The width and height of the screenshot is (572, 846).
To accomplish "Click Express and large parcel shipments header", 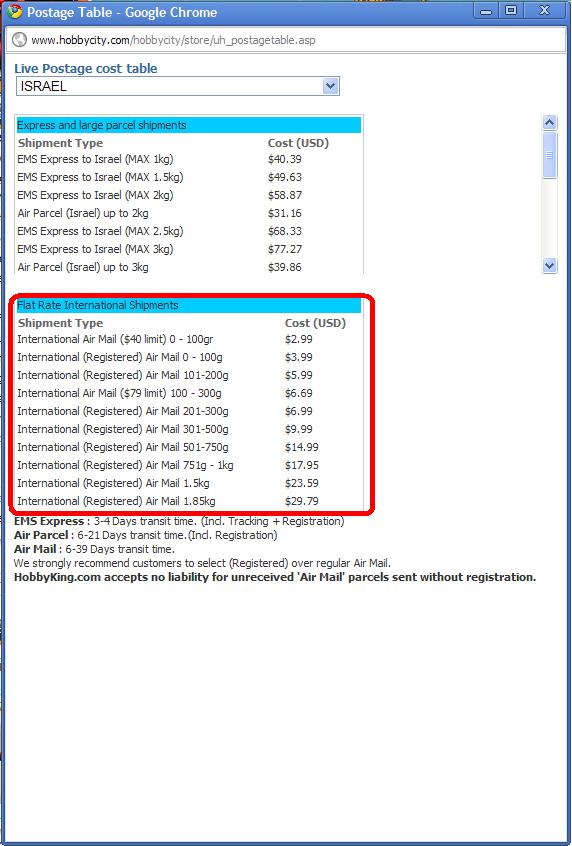I will point(189,125).
